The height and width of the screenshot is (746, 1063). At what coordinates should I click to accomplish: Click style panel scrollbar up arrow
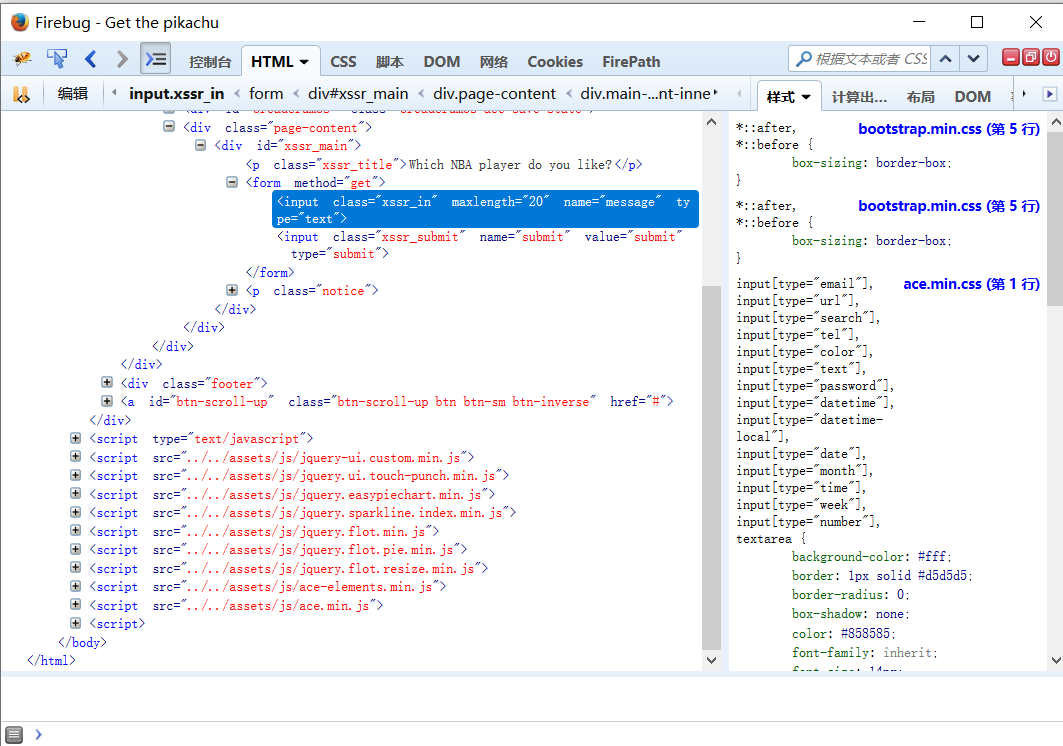tap(1056, 122)
